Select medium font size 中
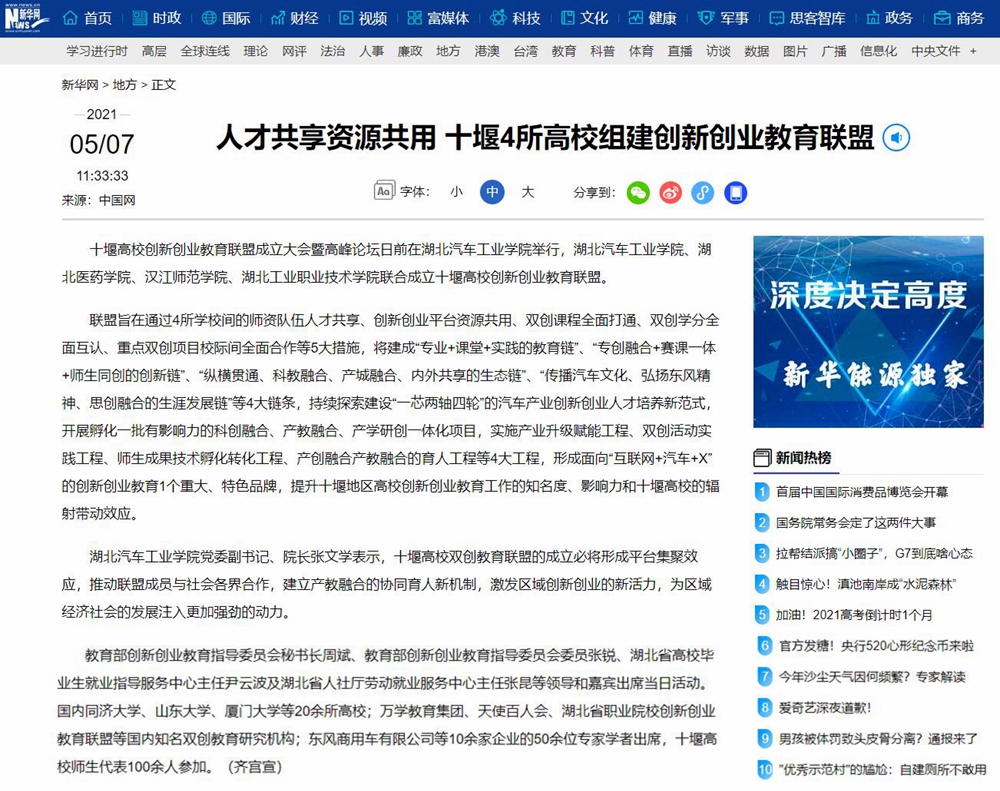Screen dimensions: 1000x791 pos(492,192)
